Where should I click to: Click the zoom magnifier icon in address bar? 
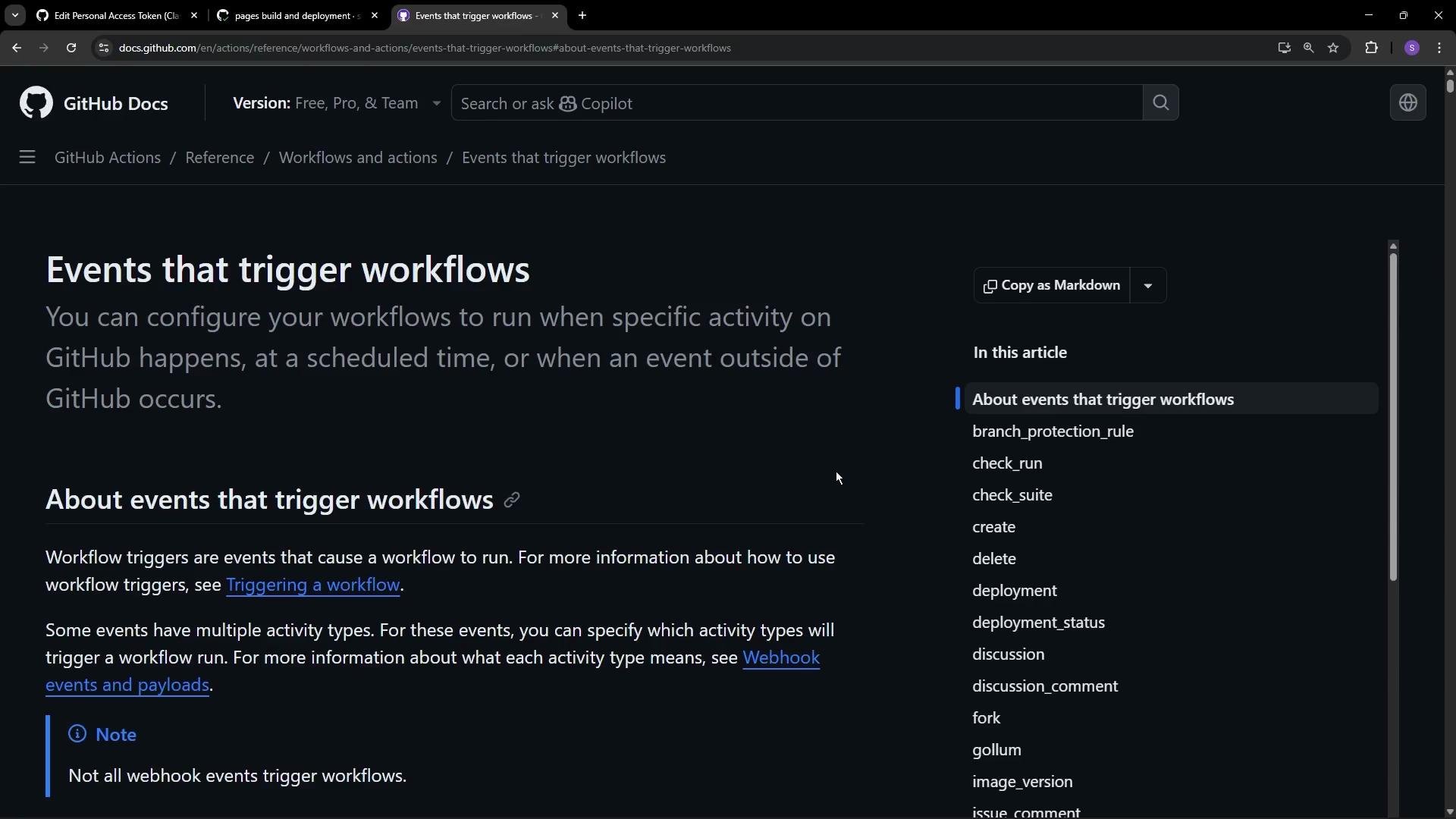(1308, 48)
